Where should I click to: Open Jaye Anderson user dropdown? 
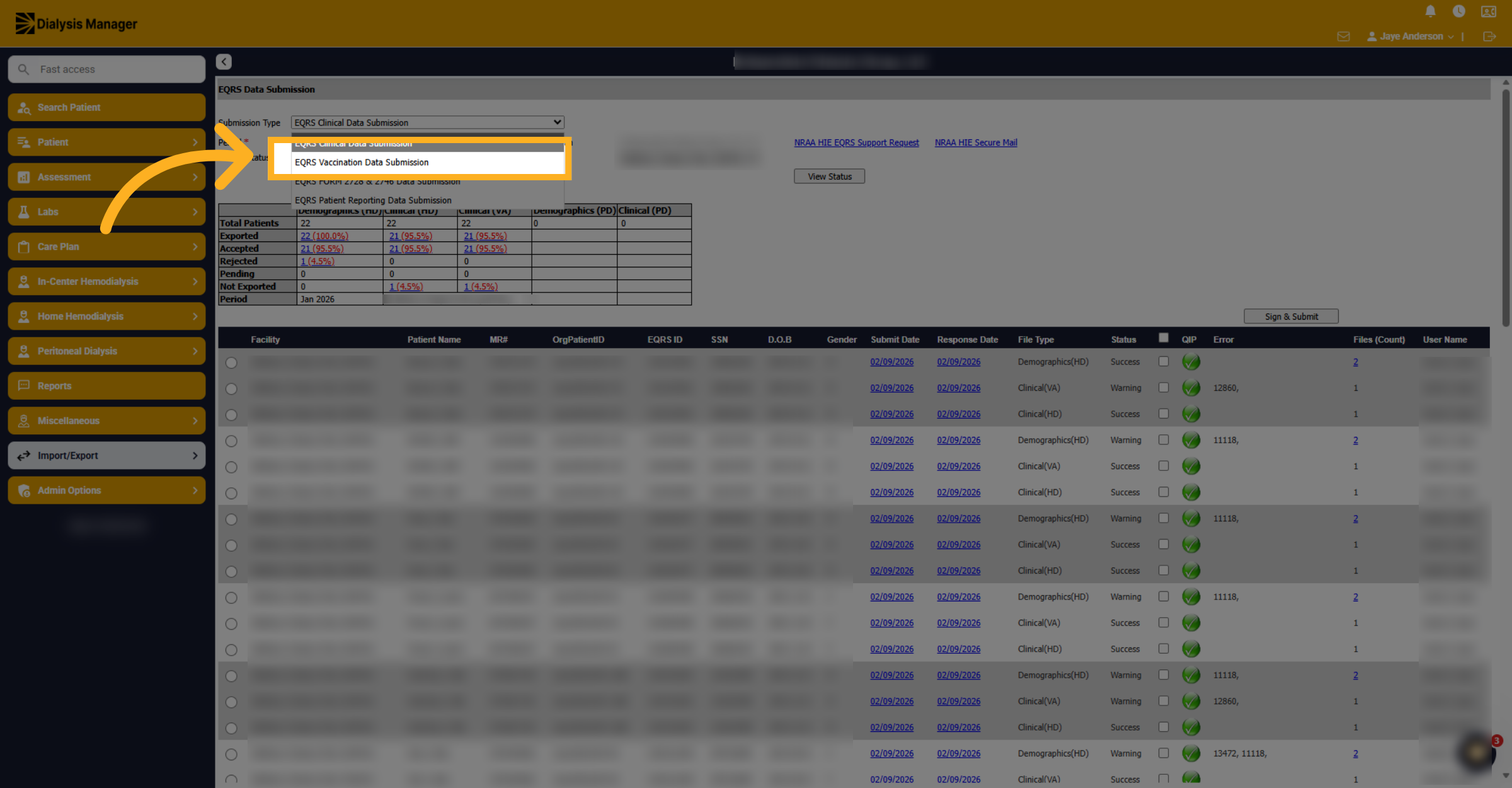coord(1410,37)
